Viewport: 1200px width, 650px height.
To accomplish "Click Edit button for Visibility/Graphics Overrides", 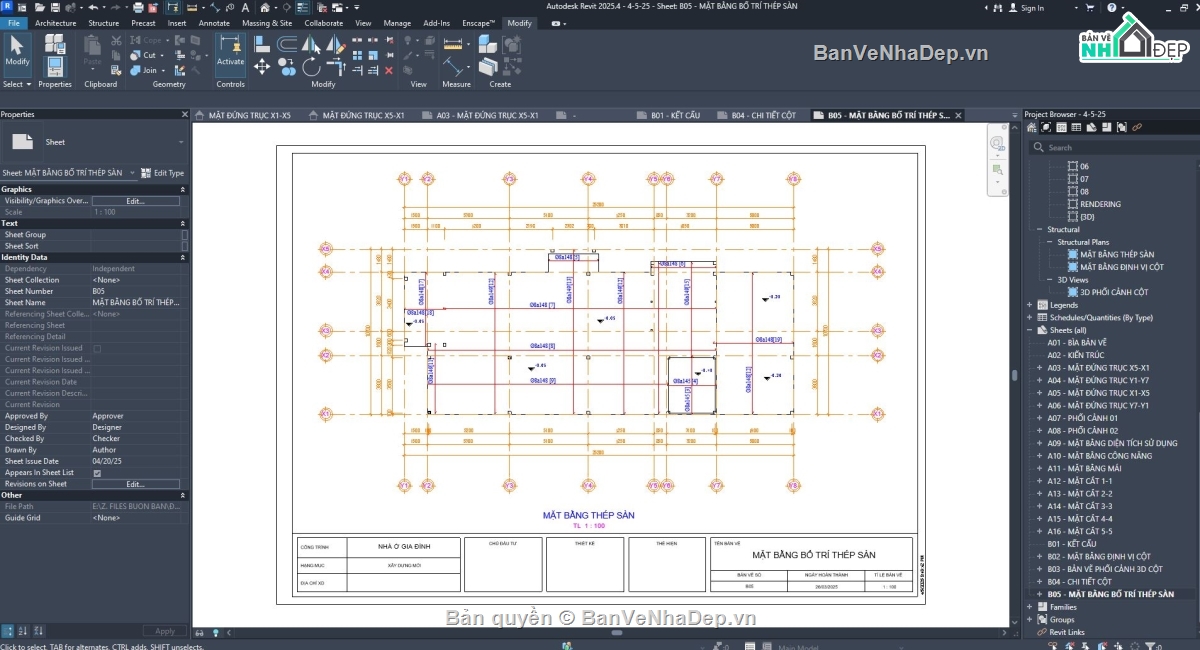I will click(x=135, y=201).
